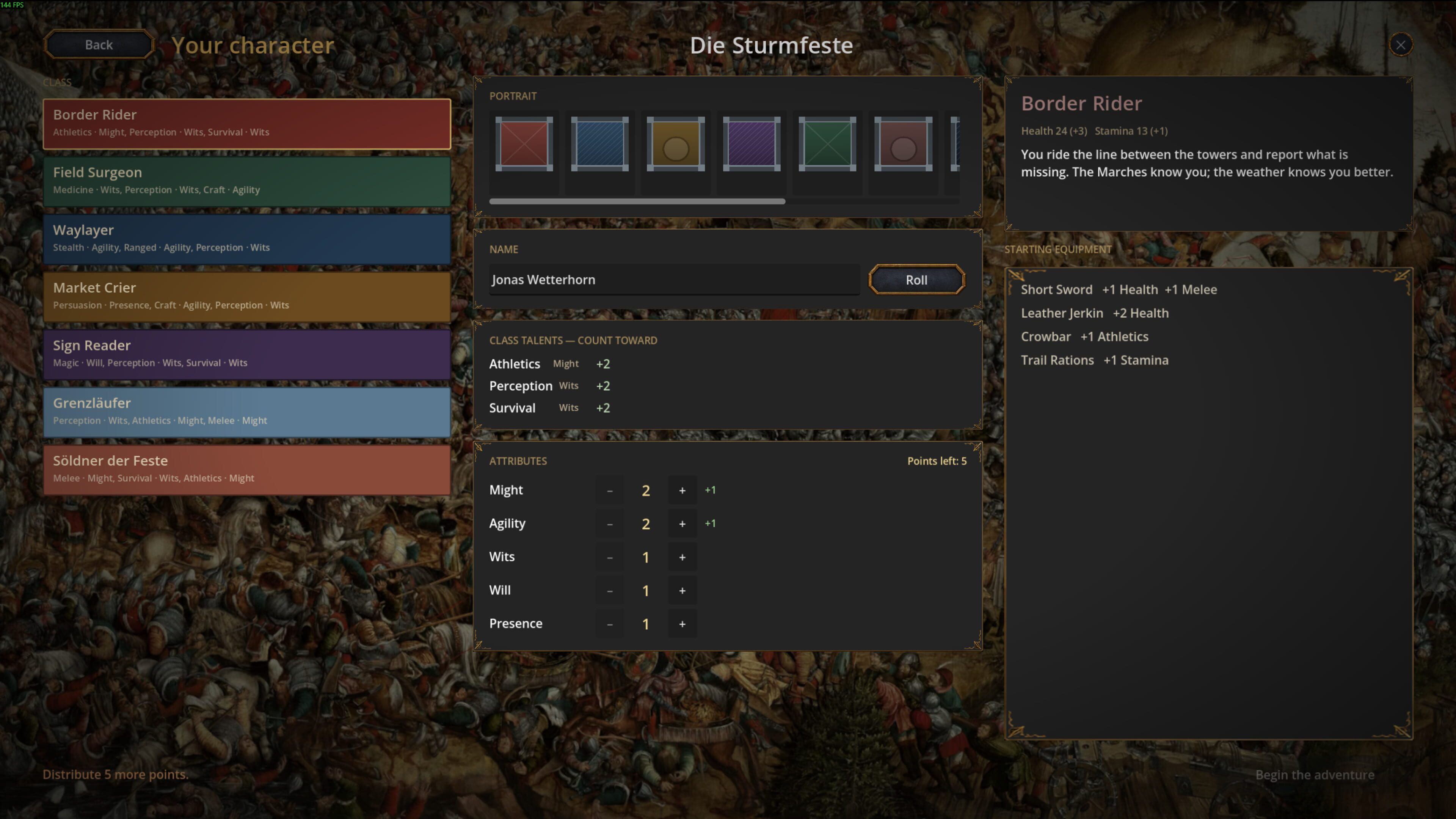The width and height of the screenshot is (1456, 819).
Task: Click the Survival talent row
Action: click(549, 408)
